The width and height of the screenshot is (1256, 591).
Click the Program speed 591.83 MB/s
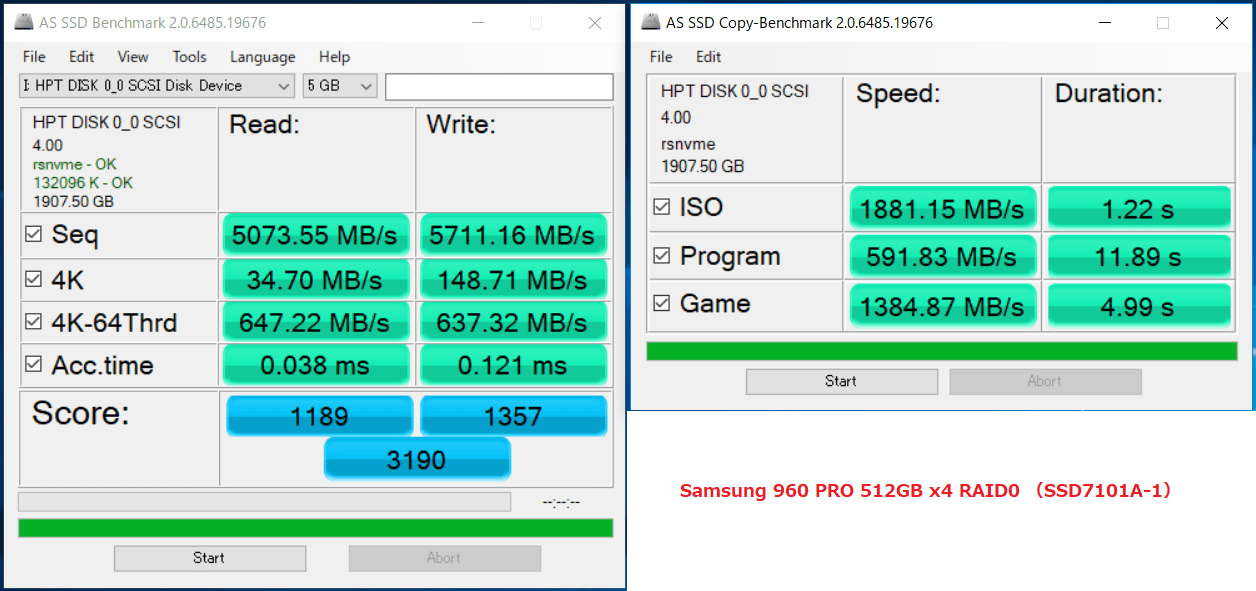pyautogui.click(x=943, y=257)
